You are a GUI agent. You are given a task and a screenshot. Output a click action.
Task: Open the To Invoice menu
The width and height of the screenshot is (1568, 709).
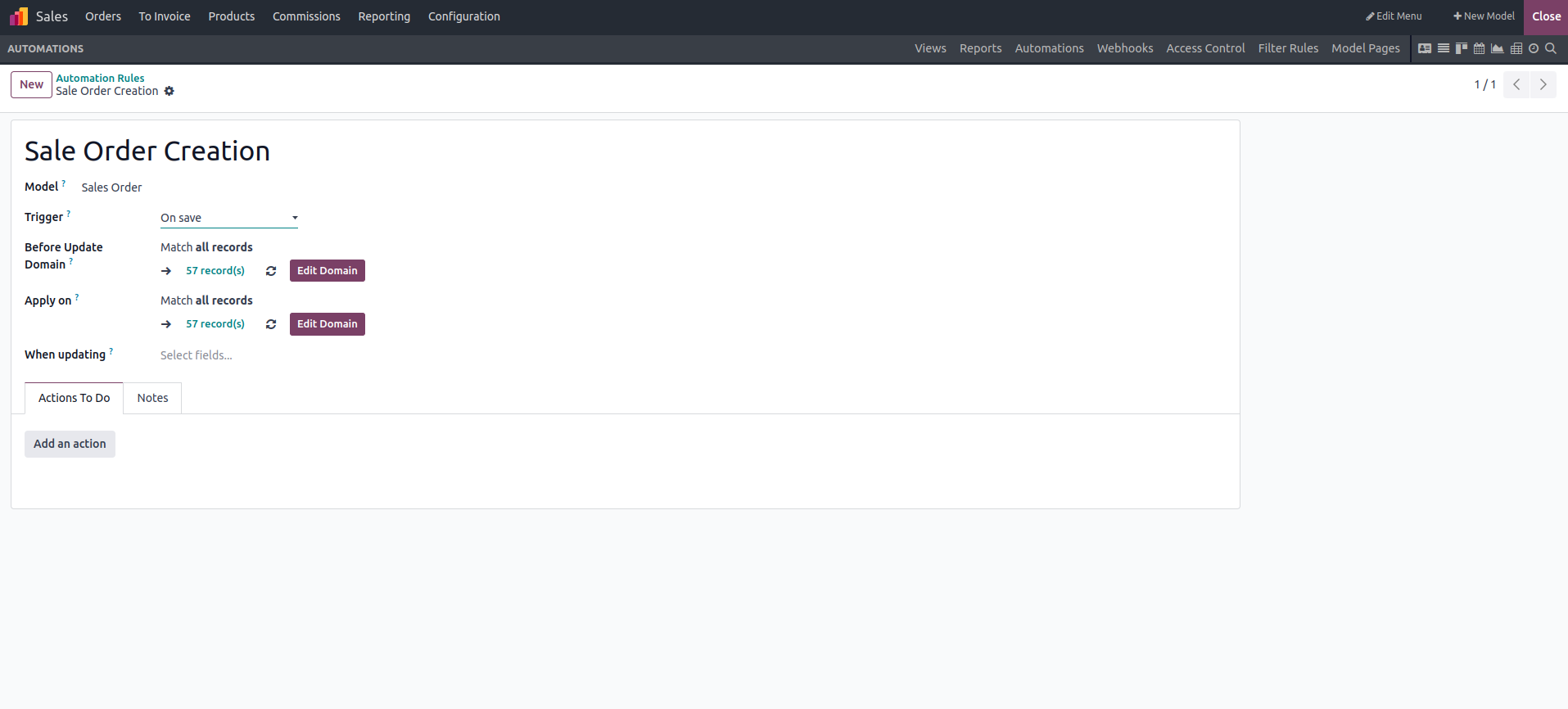pyautogui.click(x=165, y=16)
